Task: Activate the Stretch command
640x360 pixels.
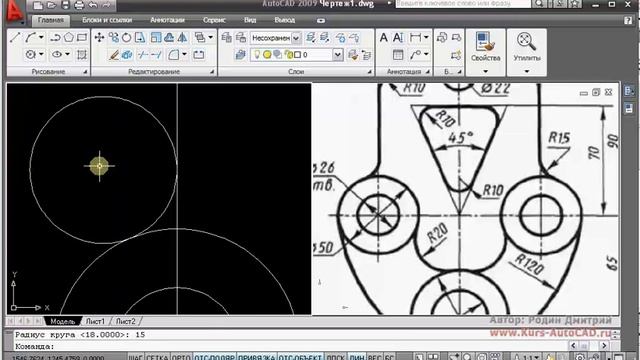Action: 140,38
